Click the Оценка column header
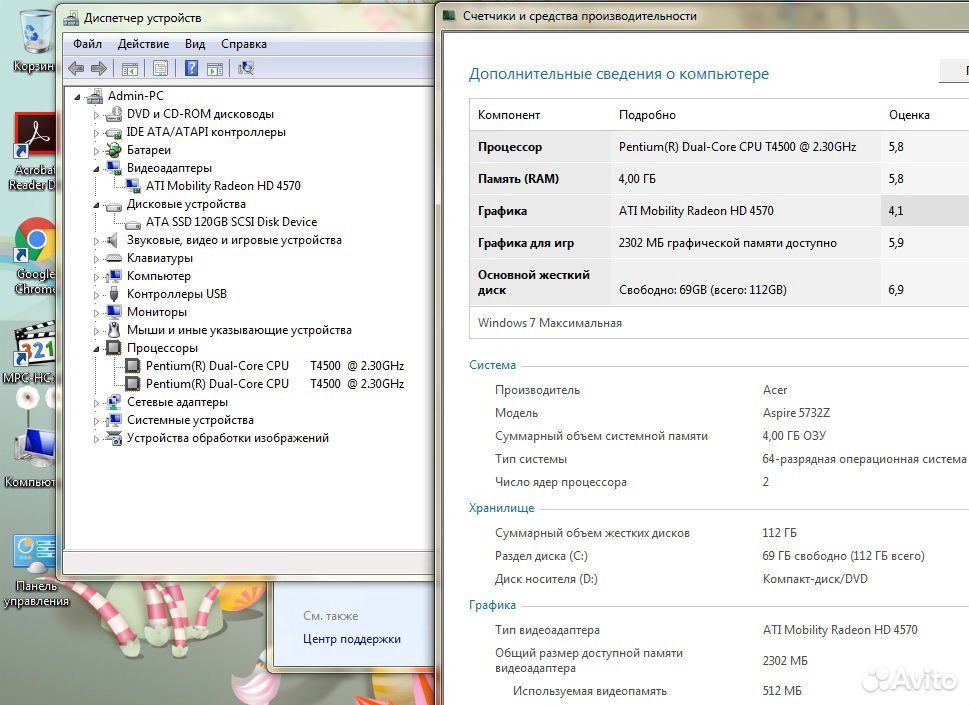Screen dimensions: 969x705 [909, 115]
